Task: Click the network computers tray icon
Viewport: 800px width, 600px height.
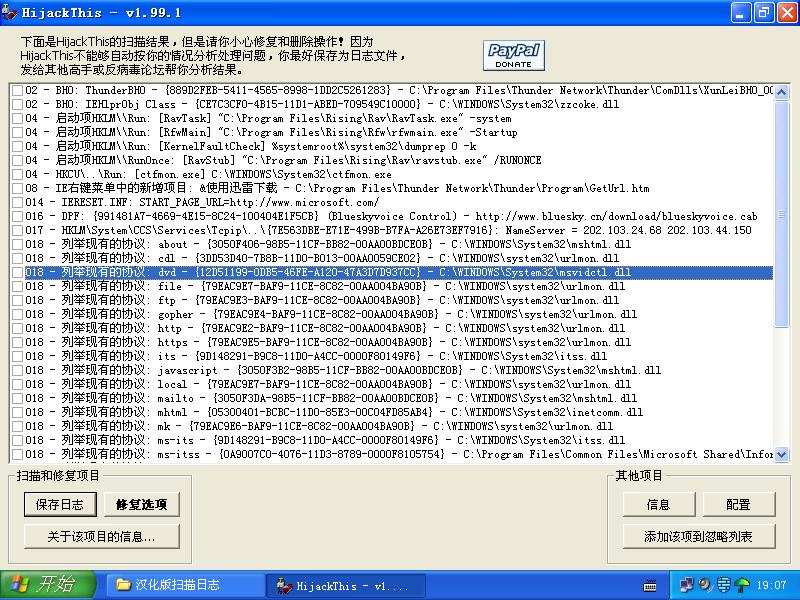Action: click(686, 585)
